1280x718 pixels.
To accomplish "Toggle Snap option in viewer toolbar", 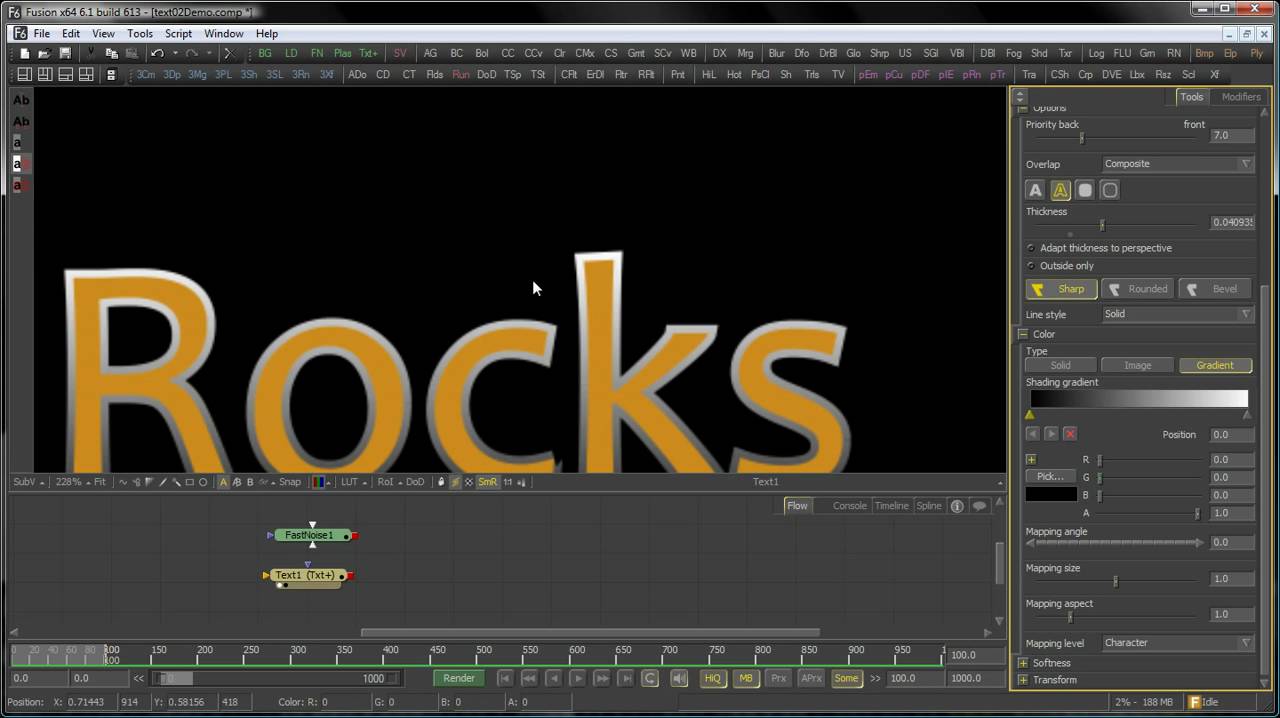I will [x=289, y=482].
